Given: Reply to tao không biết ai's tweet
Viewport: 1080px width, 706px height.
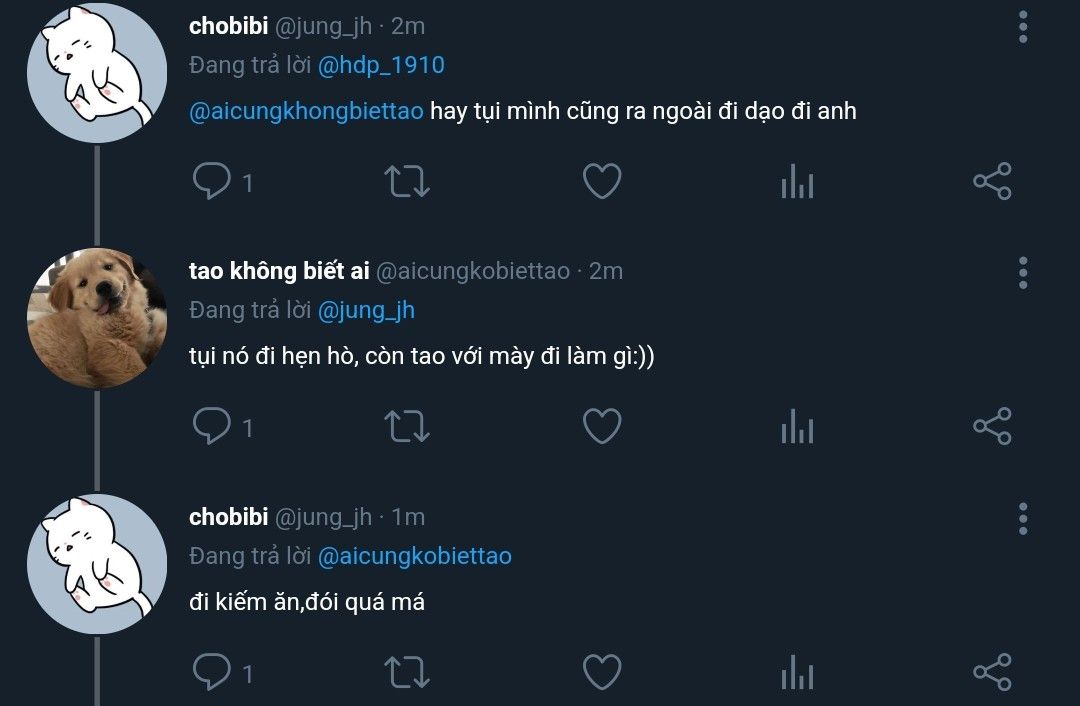Looking at the screenshot, I should click(x=211, y=427).
